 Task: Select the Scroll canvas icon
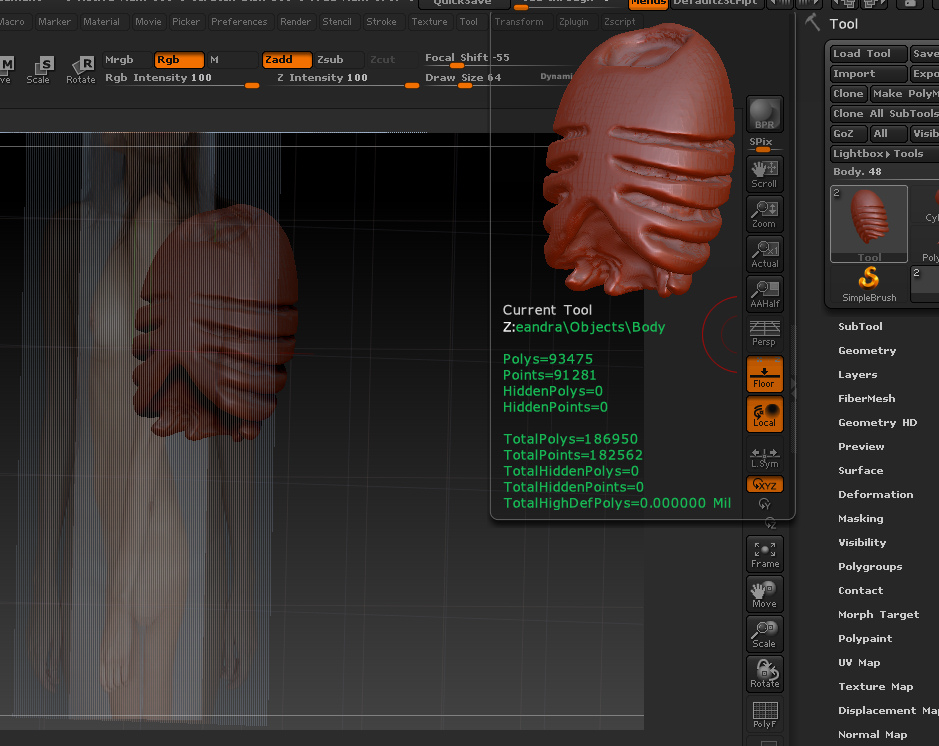pyautogui.click(x=765, y=173)
